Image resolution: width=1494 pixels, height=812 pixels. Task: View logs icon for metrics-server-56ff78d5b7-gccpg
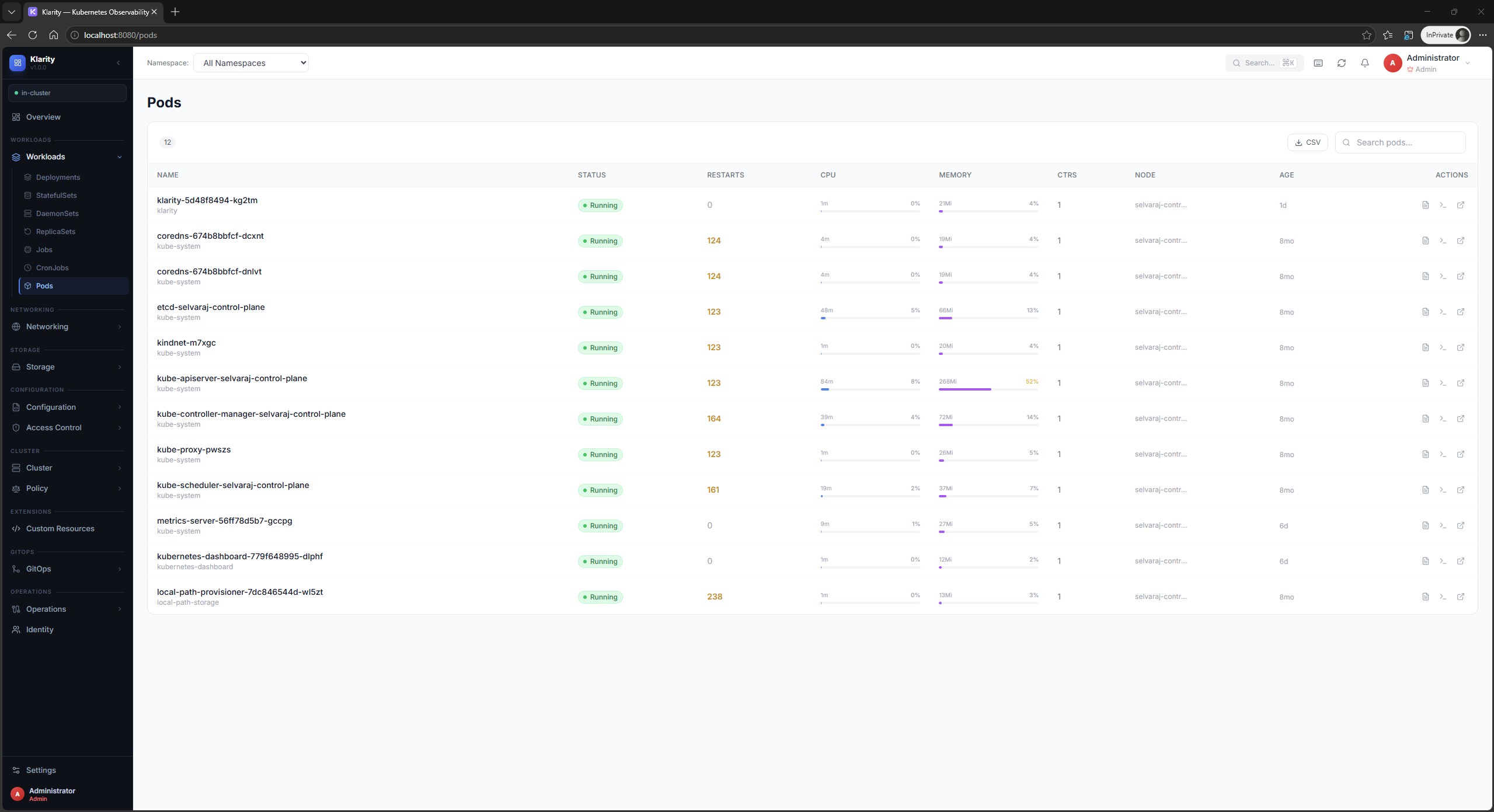[x=1425, y=525]
